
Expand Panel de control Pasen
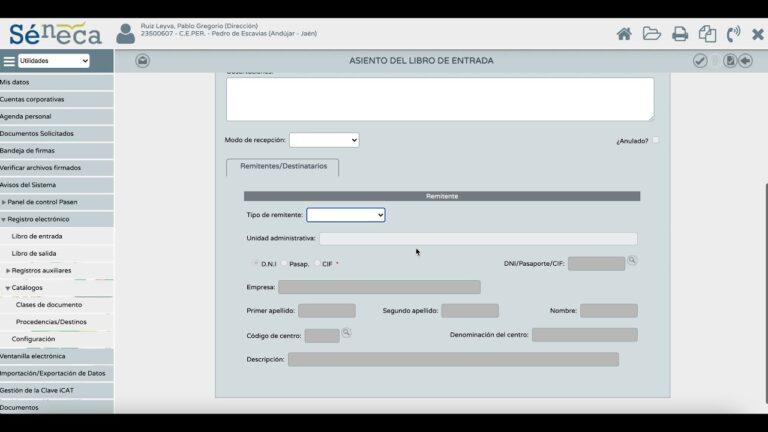(42, 202)
